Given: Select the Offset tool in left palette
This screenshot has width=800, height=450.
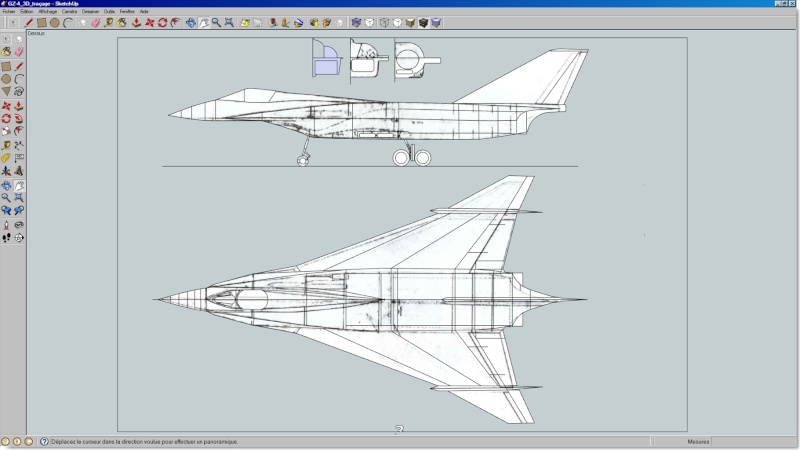Looking at the screenshot, I should [19, 131].
